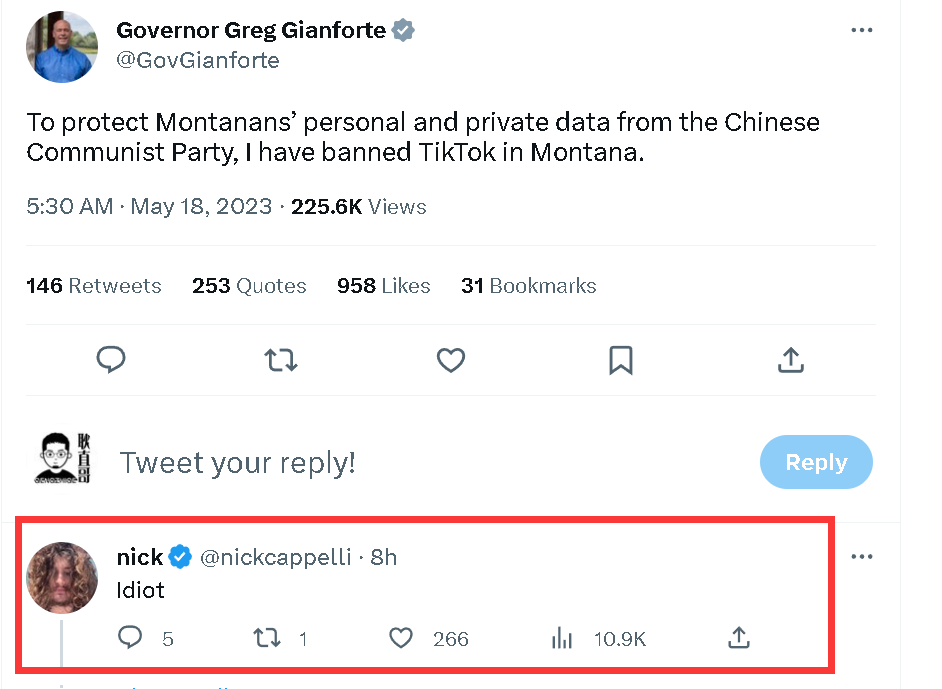Like the Governor Gianforte tweet

coord(451,360)
